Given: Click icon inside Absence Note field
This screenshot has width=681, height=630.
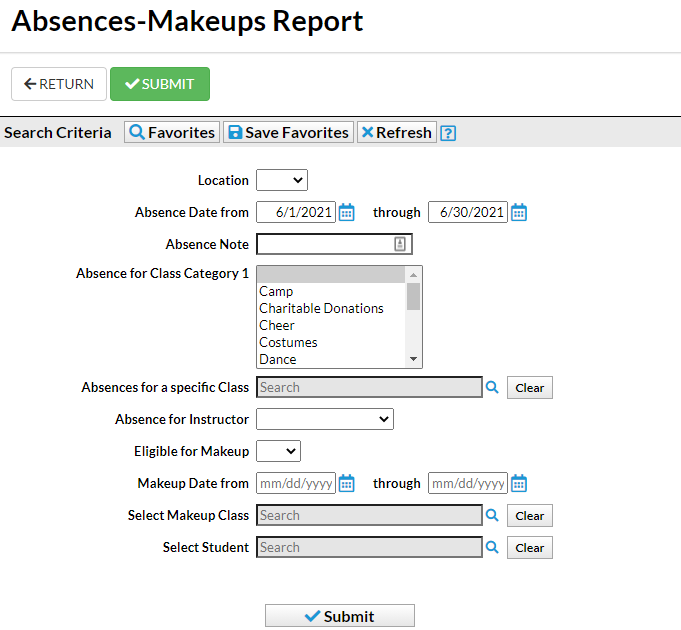Looking at the screenshot, I should (x=400, y=244).
